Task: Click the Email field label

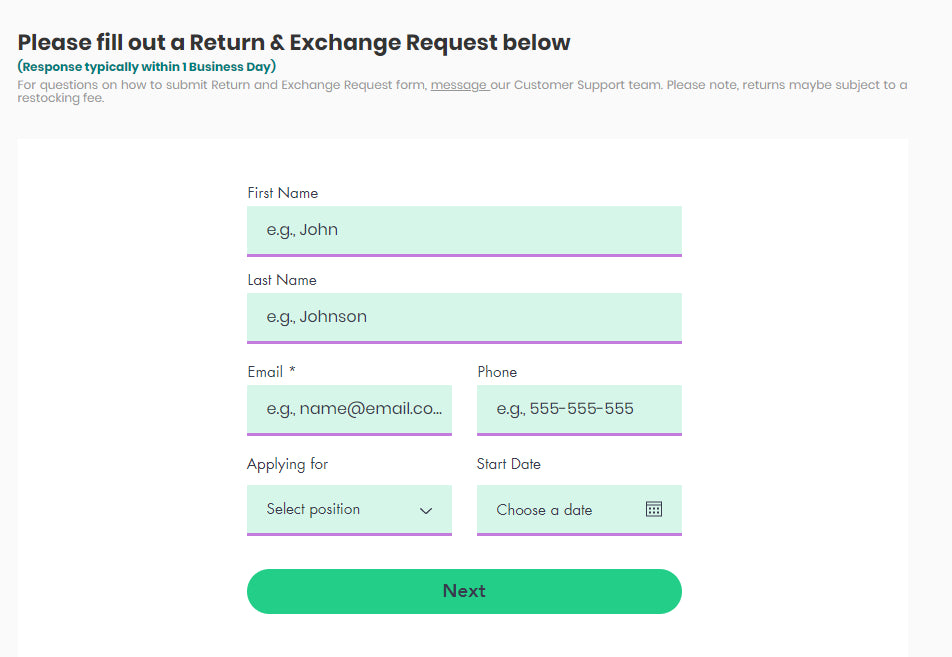Action: 265,372
